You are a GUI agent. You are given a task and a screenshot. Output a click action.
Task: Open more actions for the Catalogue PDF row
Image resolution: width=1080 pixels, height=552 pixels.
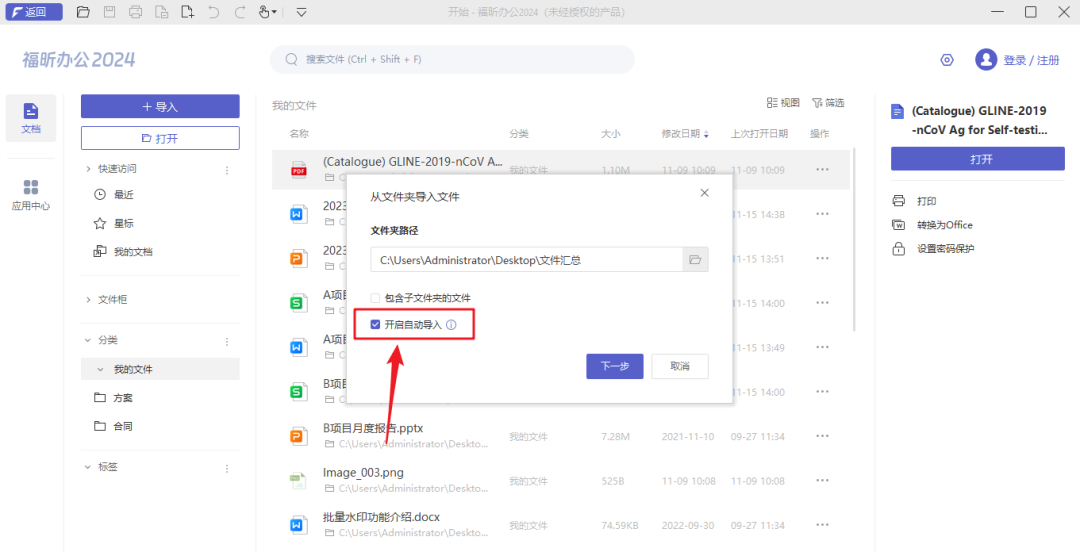click(822, 170)
